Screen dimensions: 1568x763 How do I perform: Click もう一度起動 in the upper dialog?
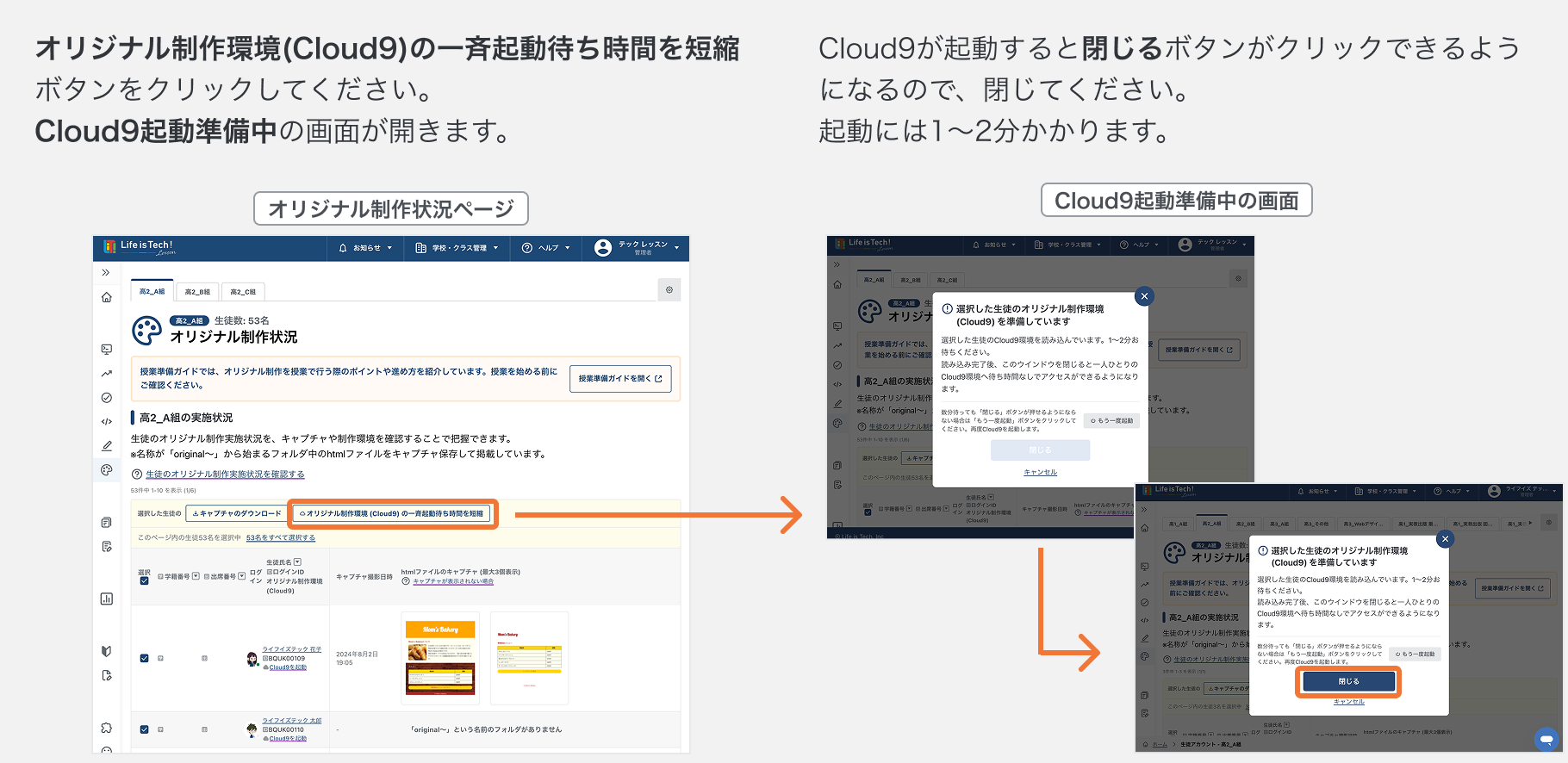[1112, 421]
